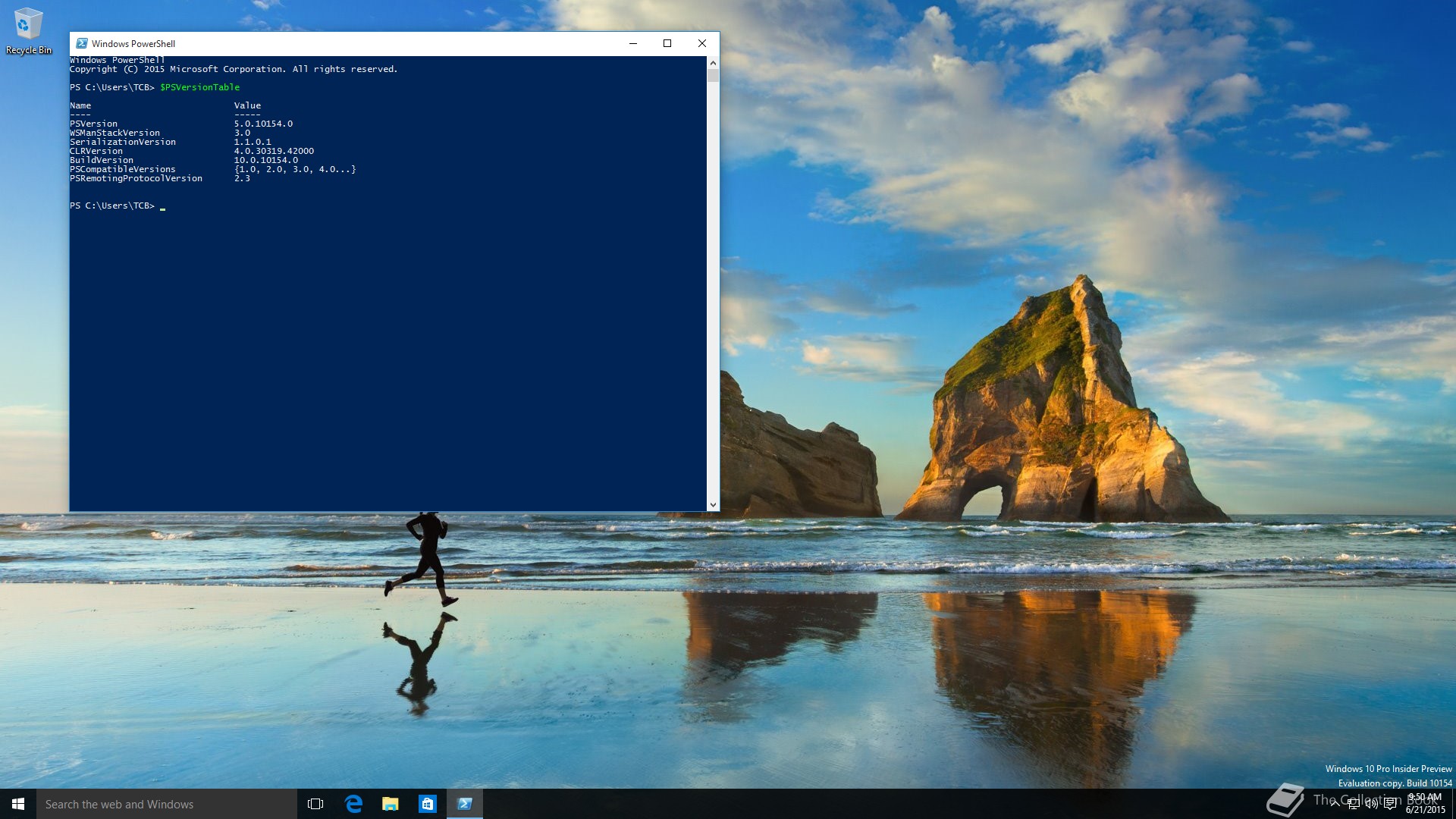Open the clock and date flyout
This screenshot has height=819, width=1456.
[x=1425, y=804]
